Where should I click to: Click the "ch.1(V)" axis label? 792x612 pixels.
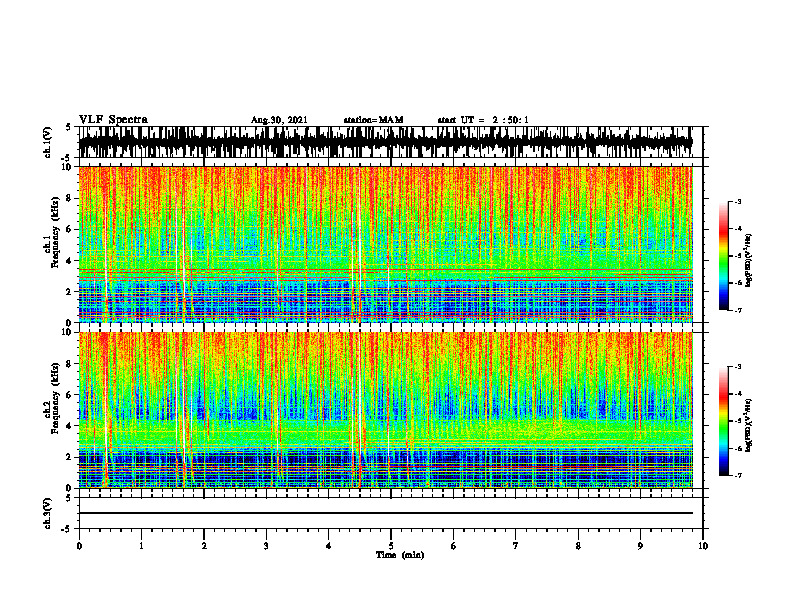pos(48,142)
